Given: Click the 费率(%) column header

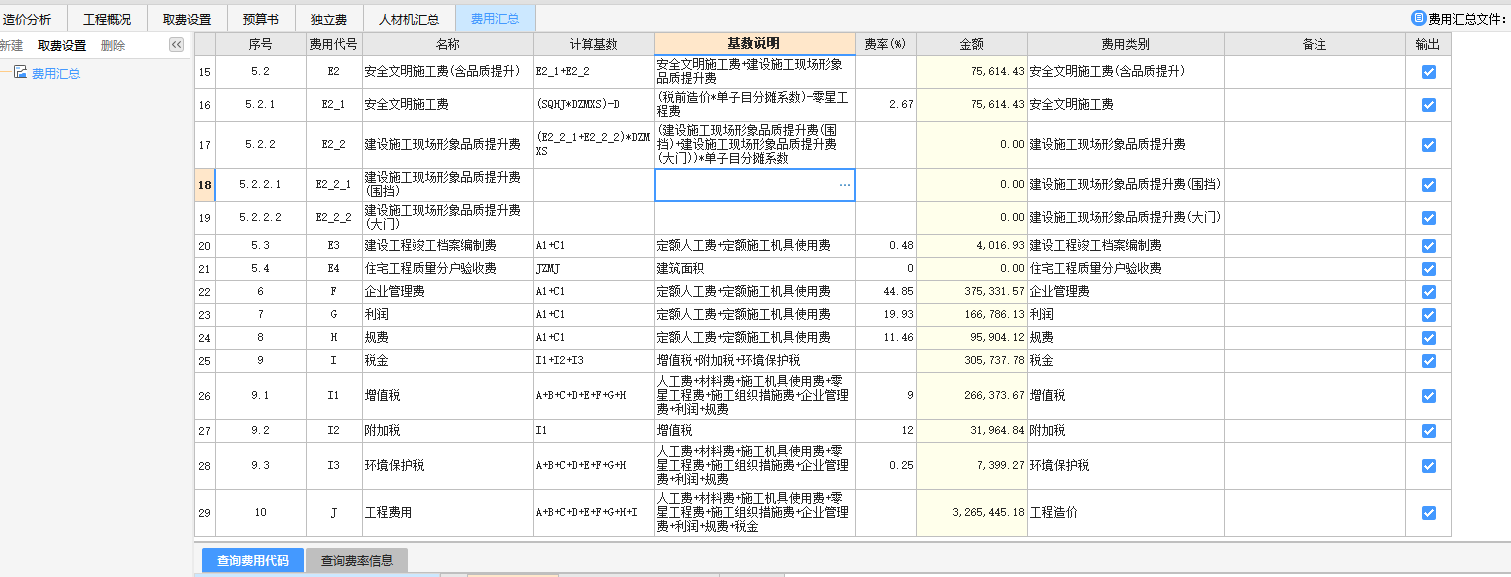Looking at the screenshot, I should [x=885, y=44].
